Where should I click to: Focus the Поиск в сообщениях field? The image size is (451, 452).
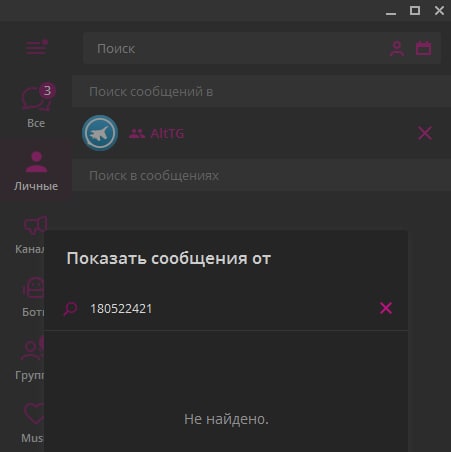pos(261,175)
